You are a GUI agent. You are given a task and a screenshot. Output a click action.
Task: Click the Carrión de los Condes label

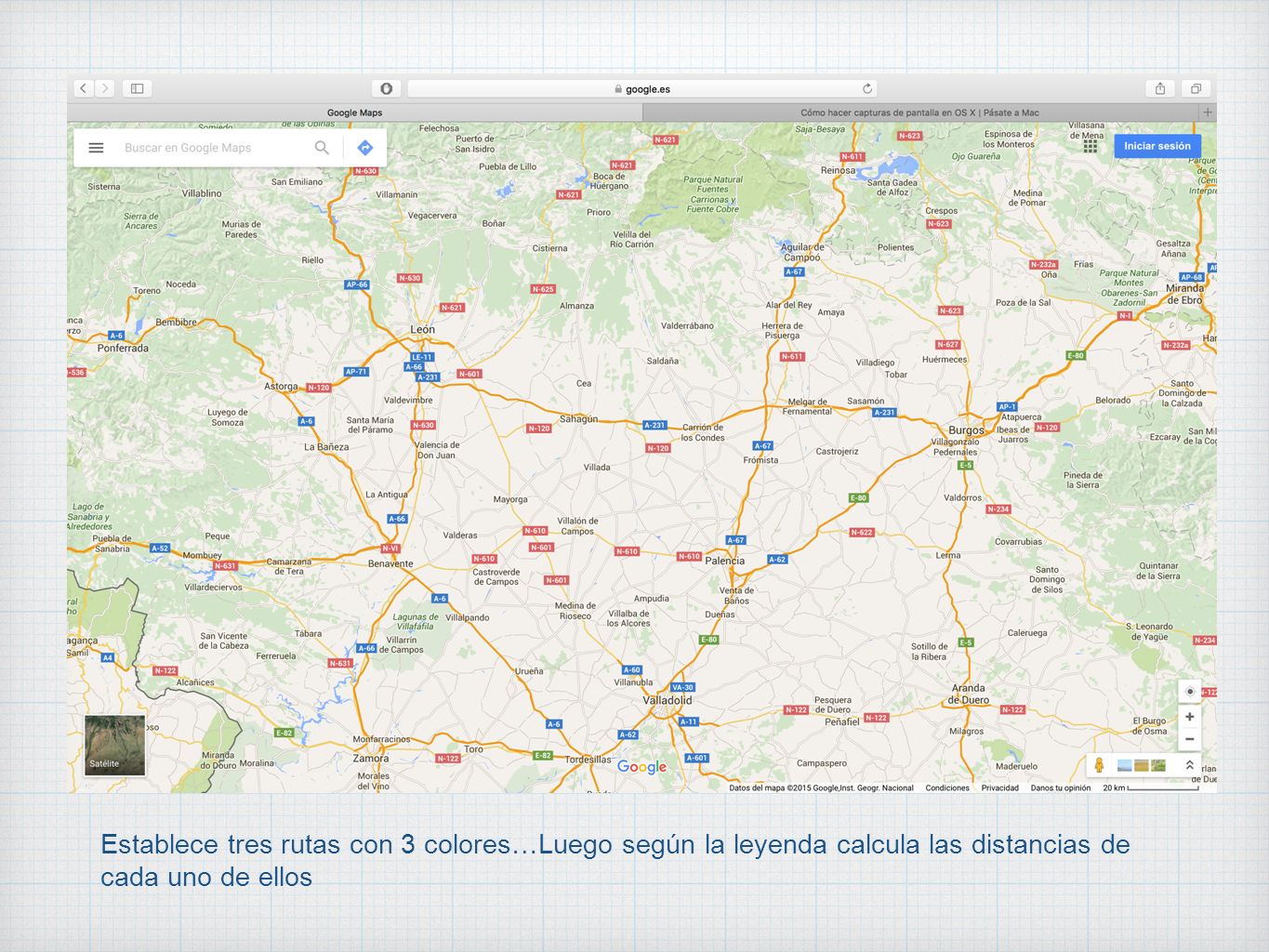point(703,432)
